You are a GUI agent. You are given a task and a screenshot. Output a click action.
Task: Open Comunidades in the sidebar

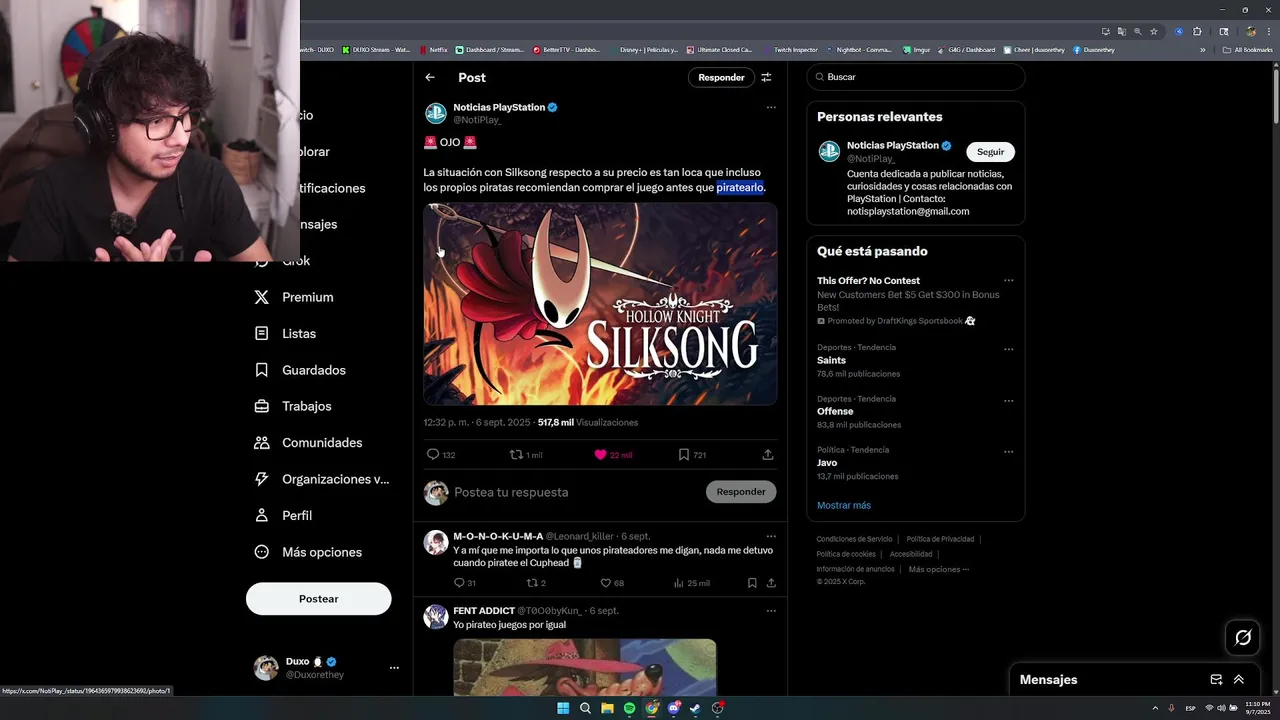coord(308,442)
